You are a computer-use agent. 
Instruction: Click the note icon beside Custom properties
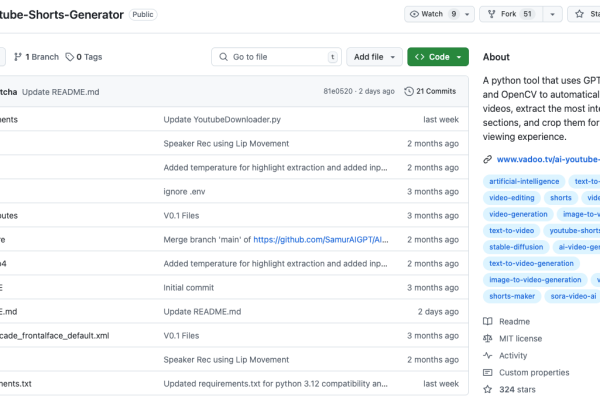pos(488,373)
